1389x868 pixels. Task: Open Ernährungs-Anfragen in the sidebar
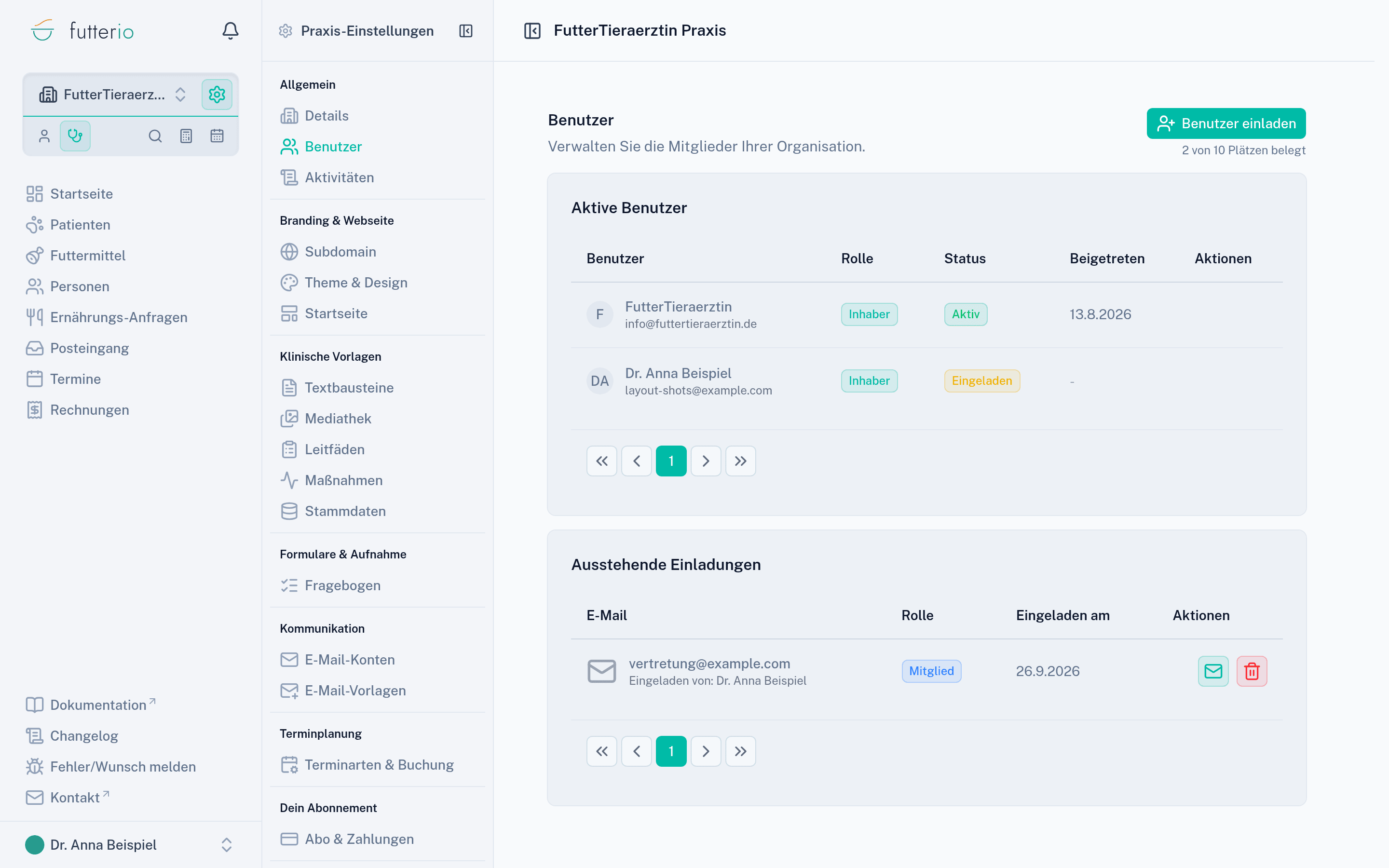pyautogui.click(x=130, y=317)
